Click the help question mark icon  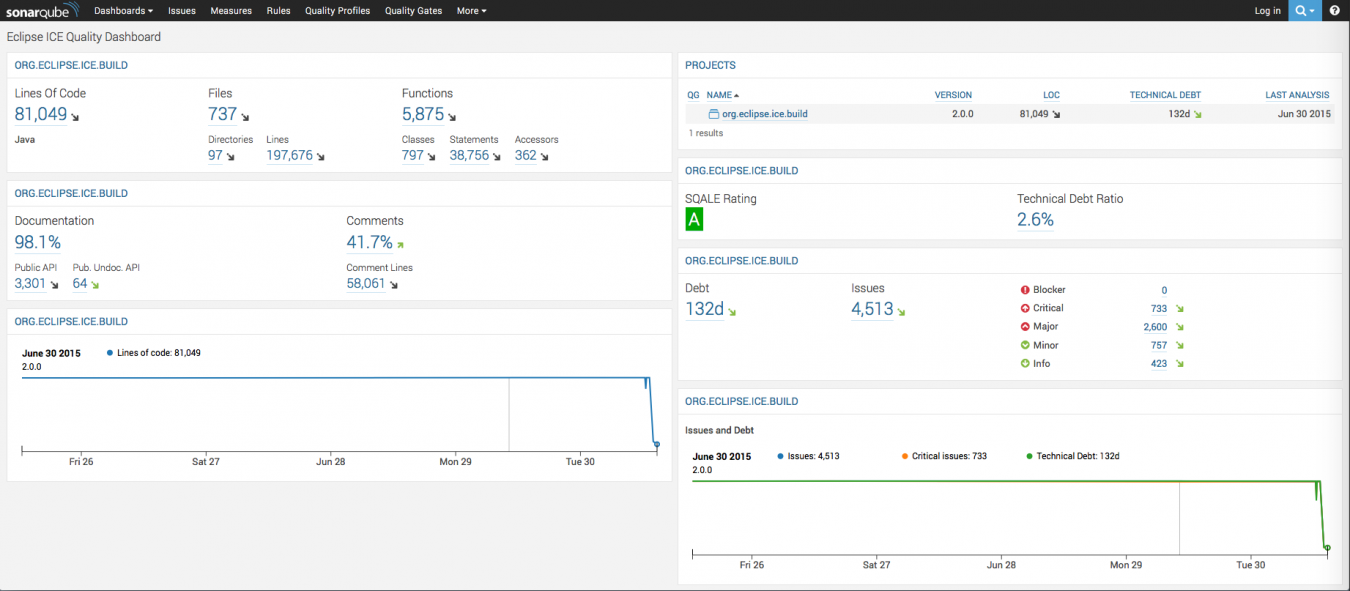coord(1334,11)
